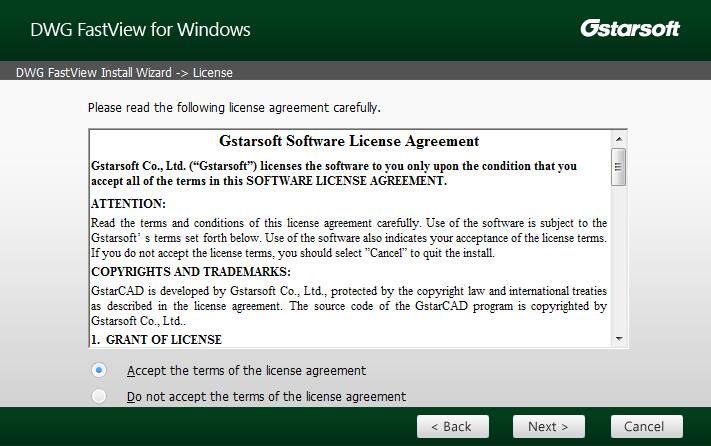Click the Gstarsoft Software License Agreement heading
Image resolution: width=711 pixels, height=446 pixels.
click(349, 141)
